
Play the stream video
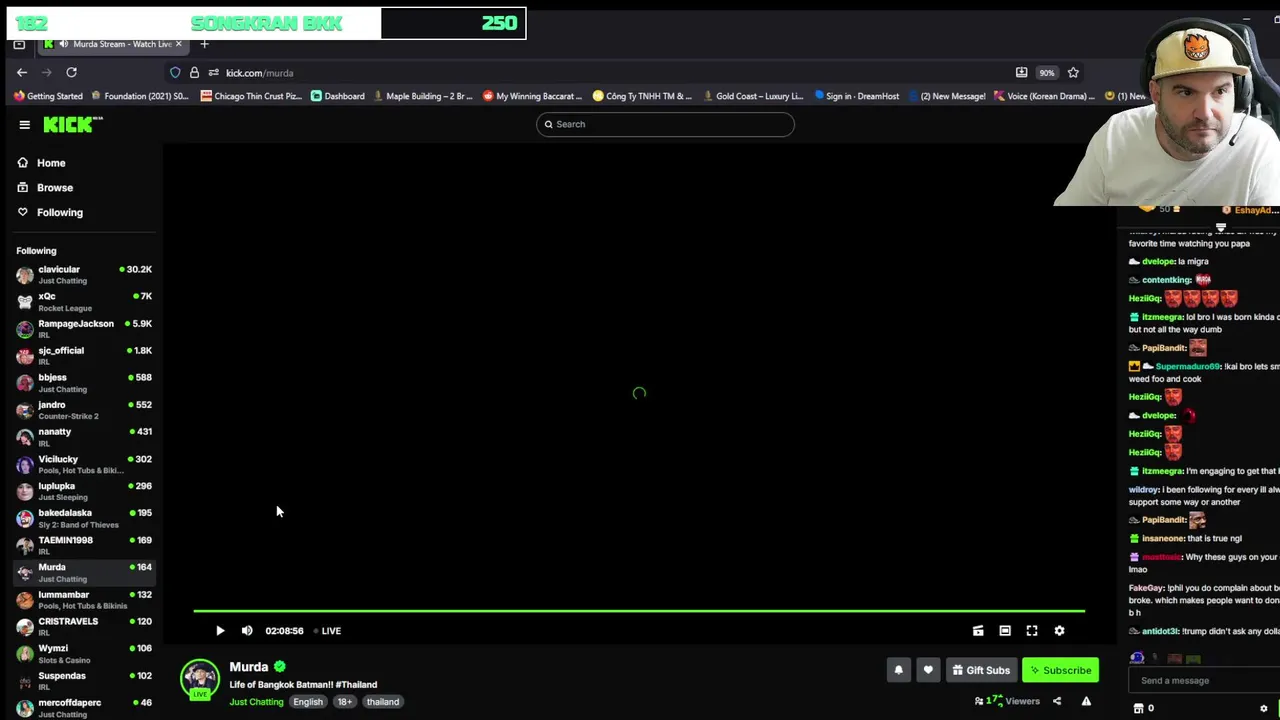tap(220, 631)
